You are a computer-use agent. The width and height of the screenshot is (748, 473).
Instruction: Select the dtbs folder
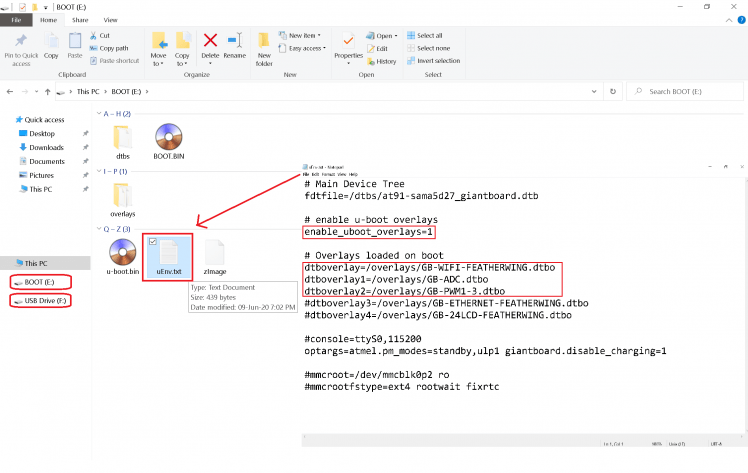[123, 142]
